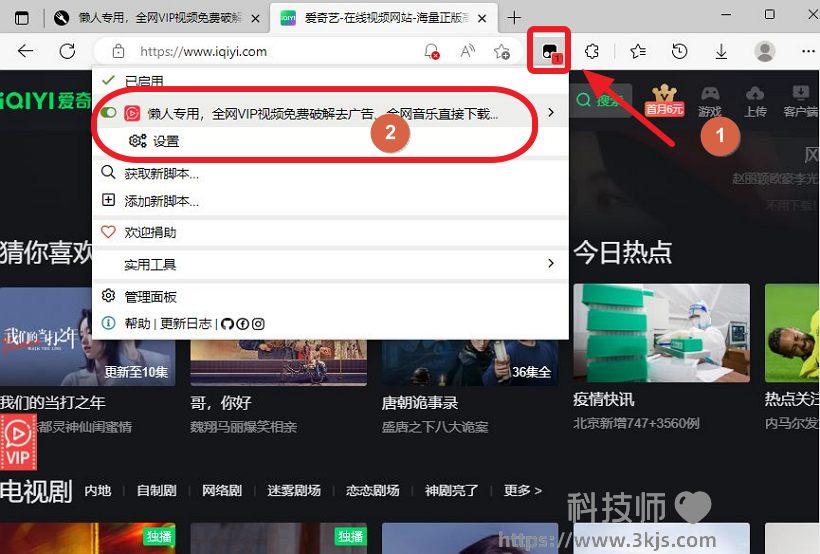Viewport: 820px width, 554px height.
Task: Click the iQIYI search magnifier
Action: pyautogui.click(x=583, y=99)
